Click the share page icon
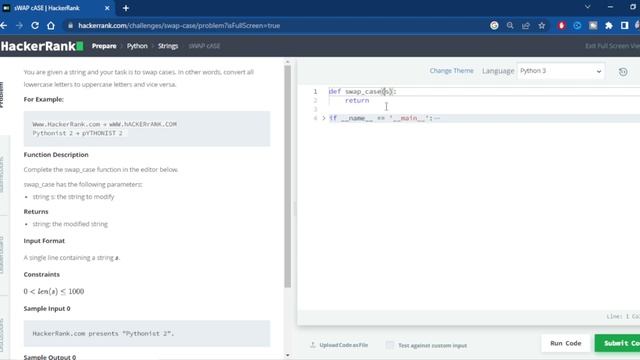Image resolution: width=640 pixels, height=360 pixels. click(526, 25)
